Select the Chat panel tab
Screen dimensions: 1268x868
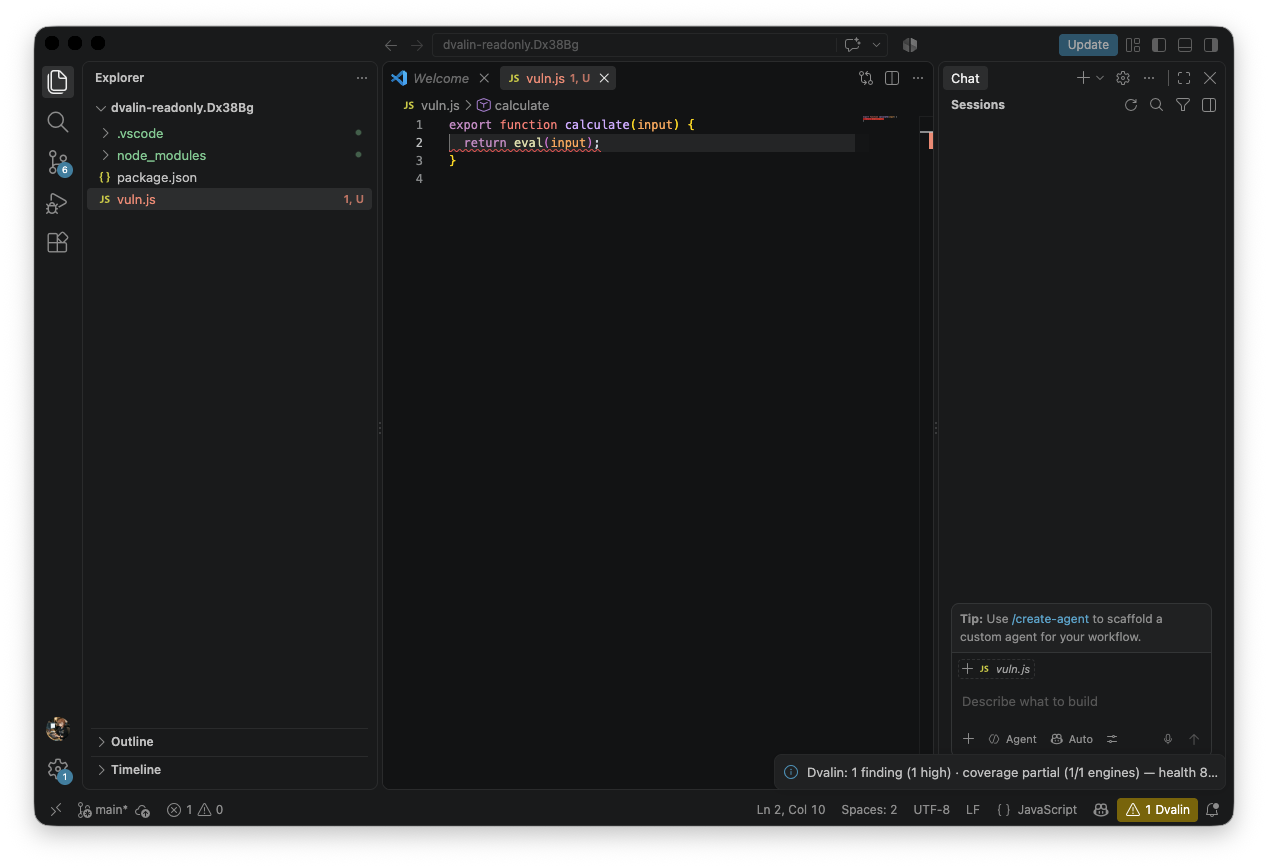coord(965,78)
